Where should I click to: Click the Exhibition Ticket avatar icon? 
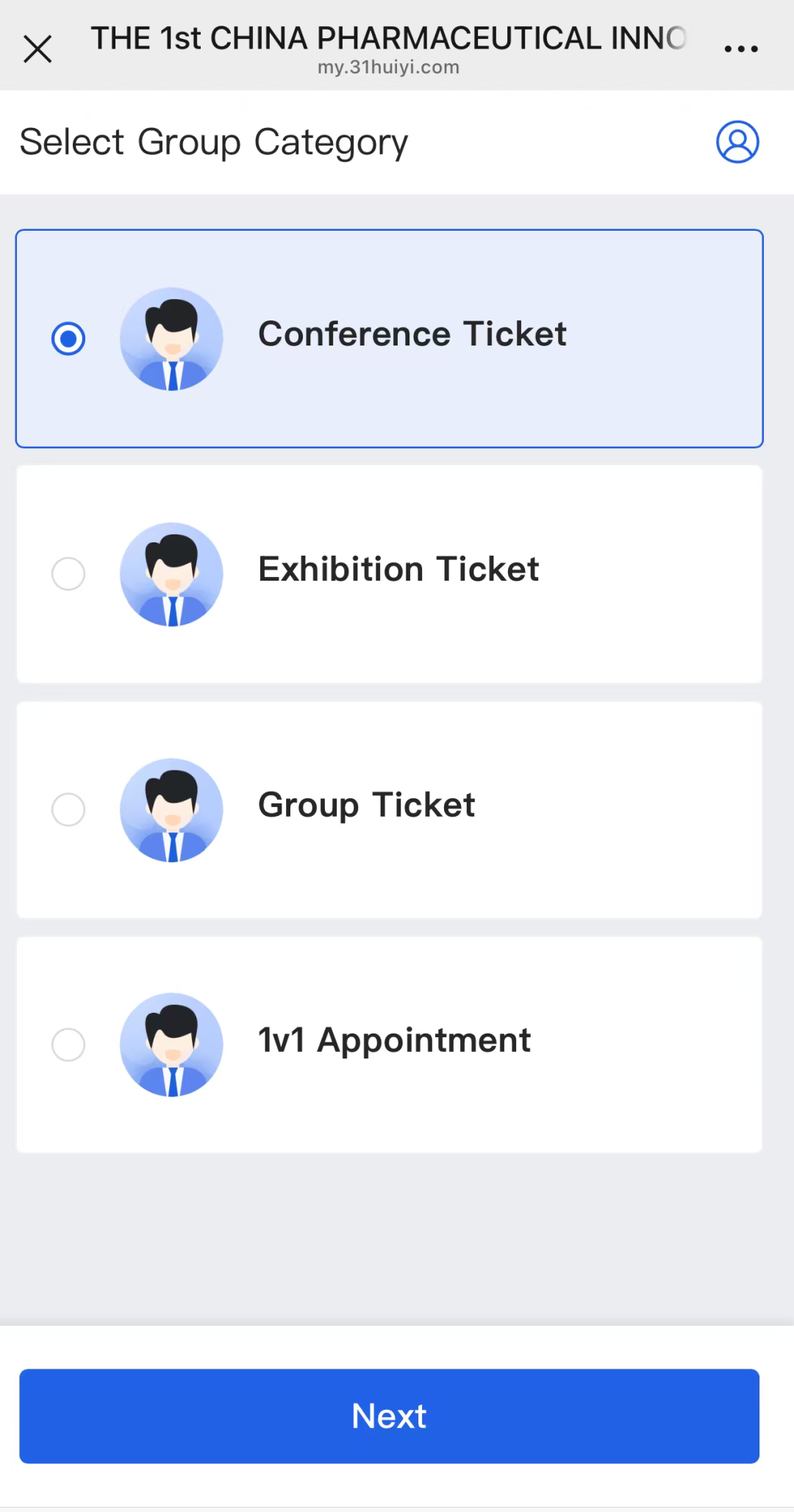coord(172,574)
